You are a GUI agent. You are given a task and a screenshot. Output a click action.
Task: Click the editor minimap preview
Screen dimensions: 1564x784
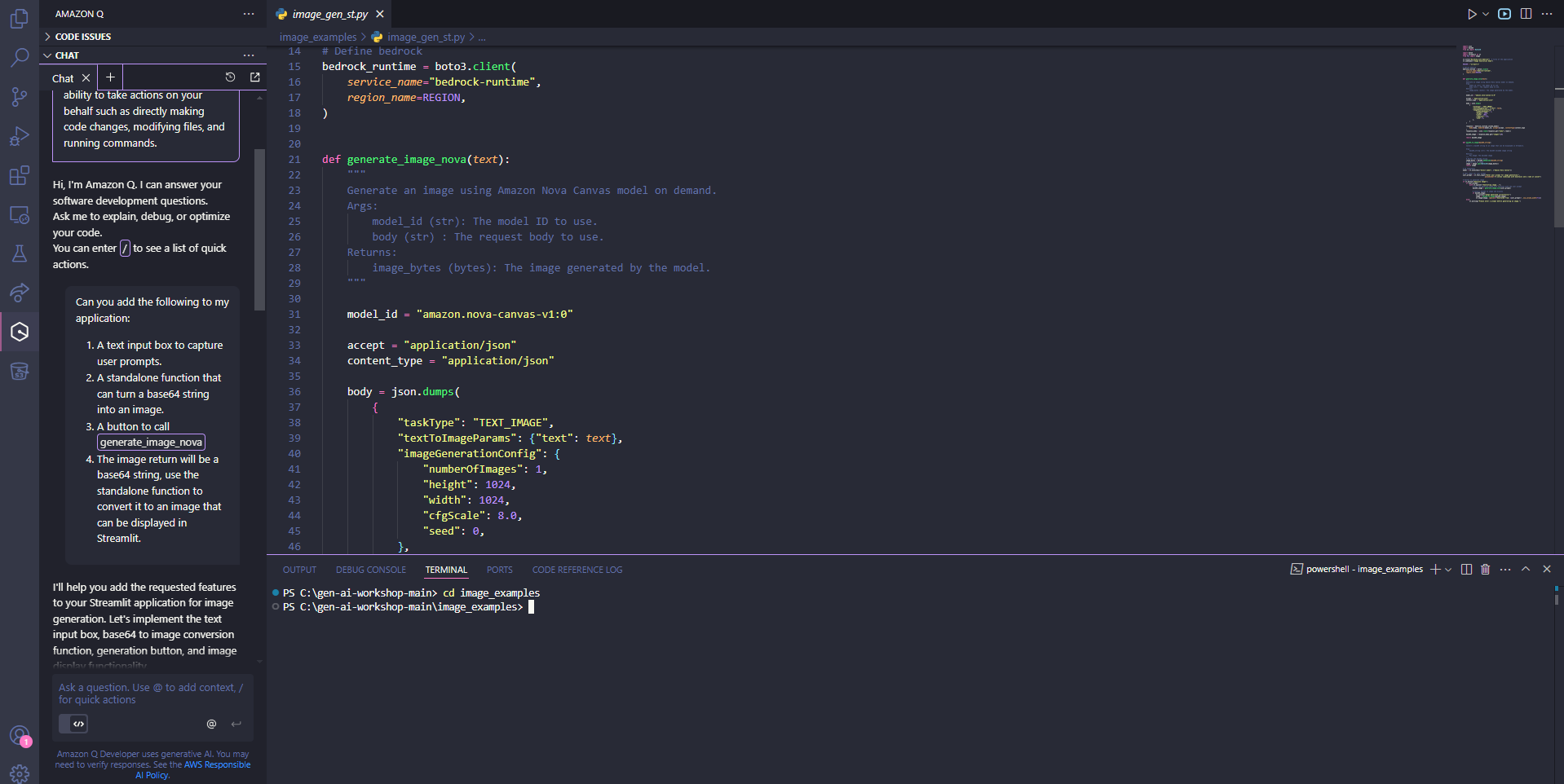click(1502, 124)
